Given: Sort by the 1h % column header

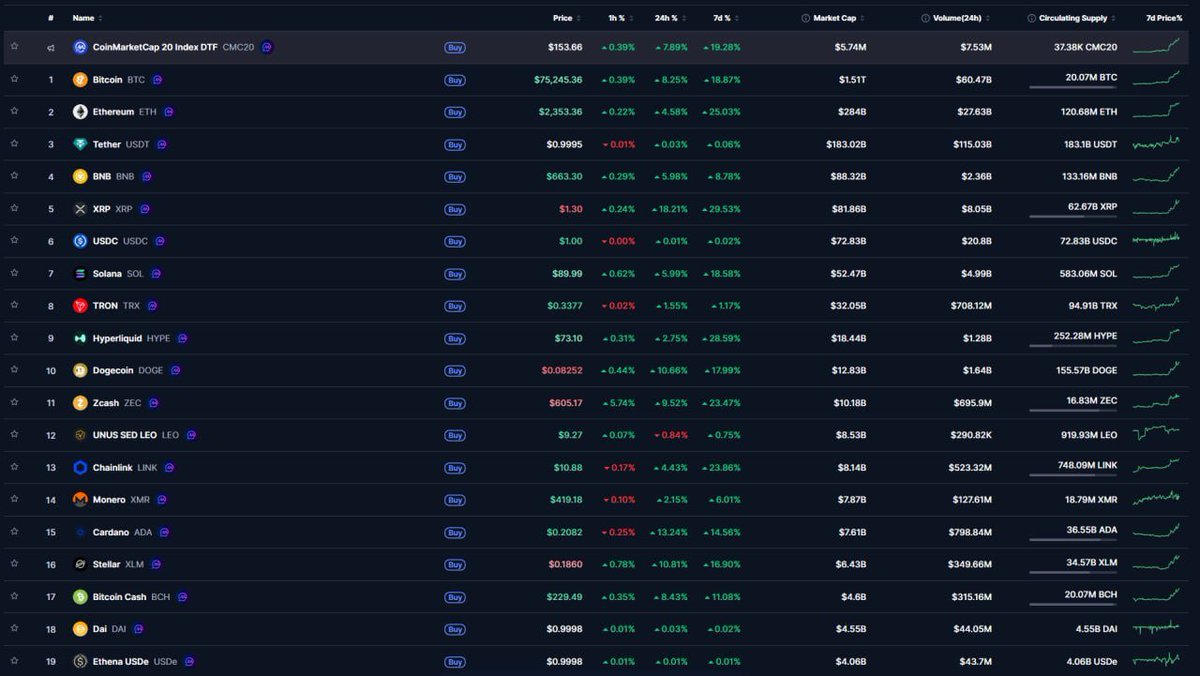Looking at the screenshot, I should click(619, 18).
